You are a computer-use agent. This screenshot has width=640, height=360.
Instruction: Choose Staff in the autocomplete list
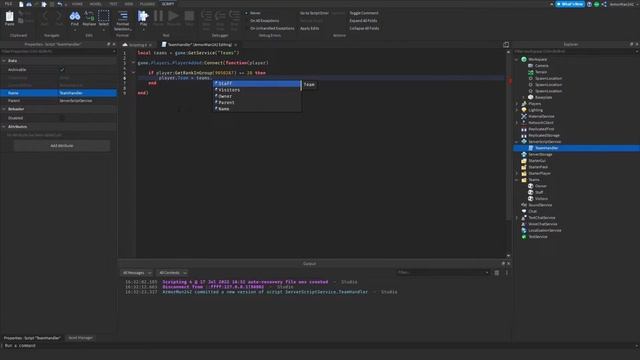pyautogui.click(x=257, y=84)
